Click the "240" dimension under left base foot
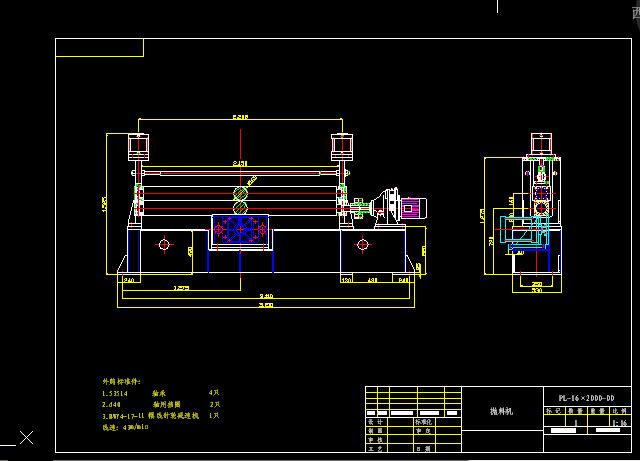Screen dimensions: 640x461 point(129,280)
